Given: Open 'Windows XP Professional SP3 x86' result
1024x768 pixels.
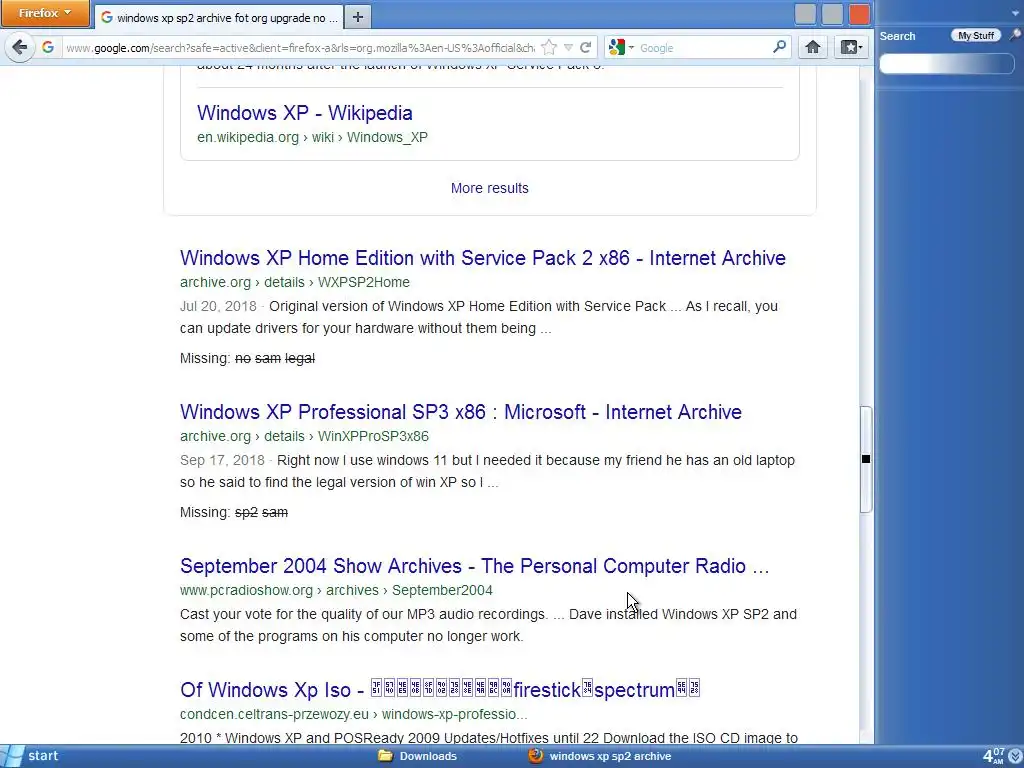Looking at the screenshot, I should [x=460, y=412].
